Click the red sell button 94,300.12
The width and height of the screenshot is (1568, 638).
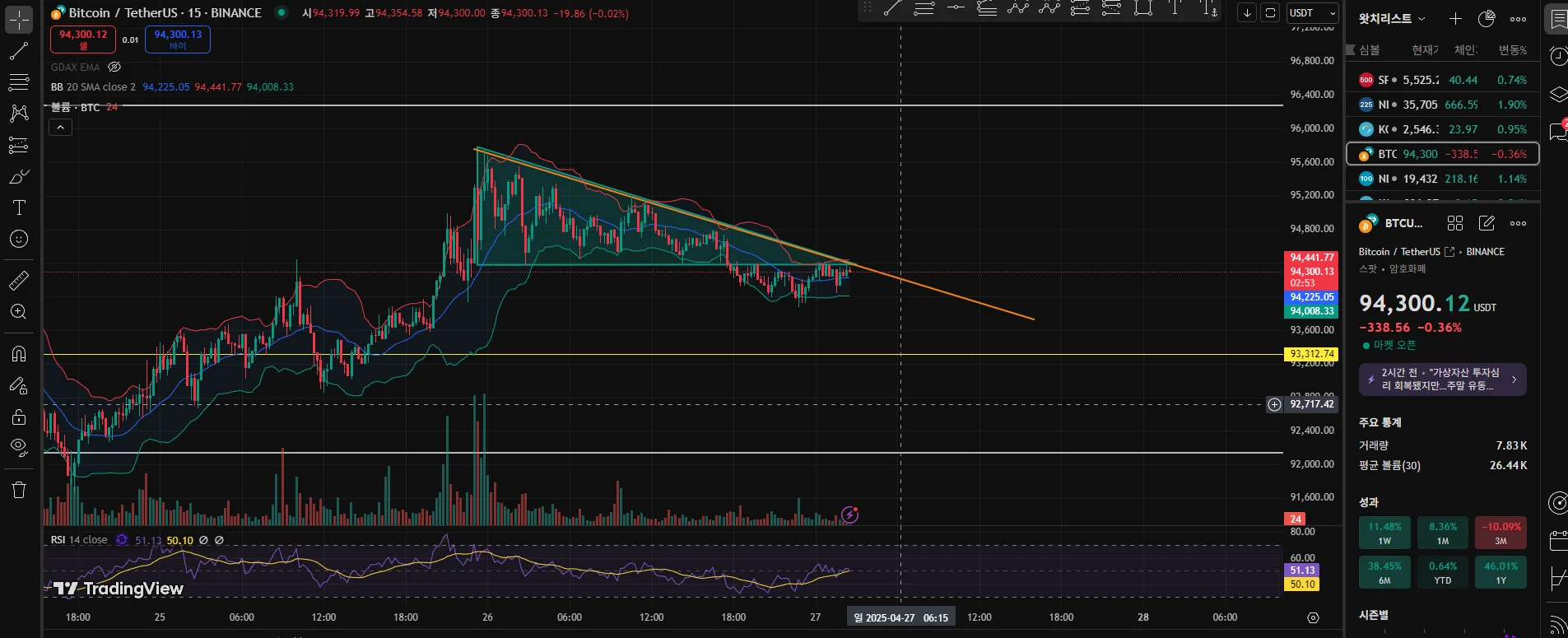tap(83, 40)
